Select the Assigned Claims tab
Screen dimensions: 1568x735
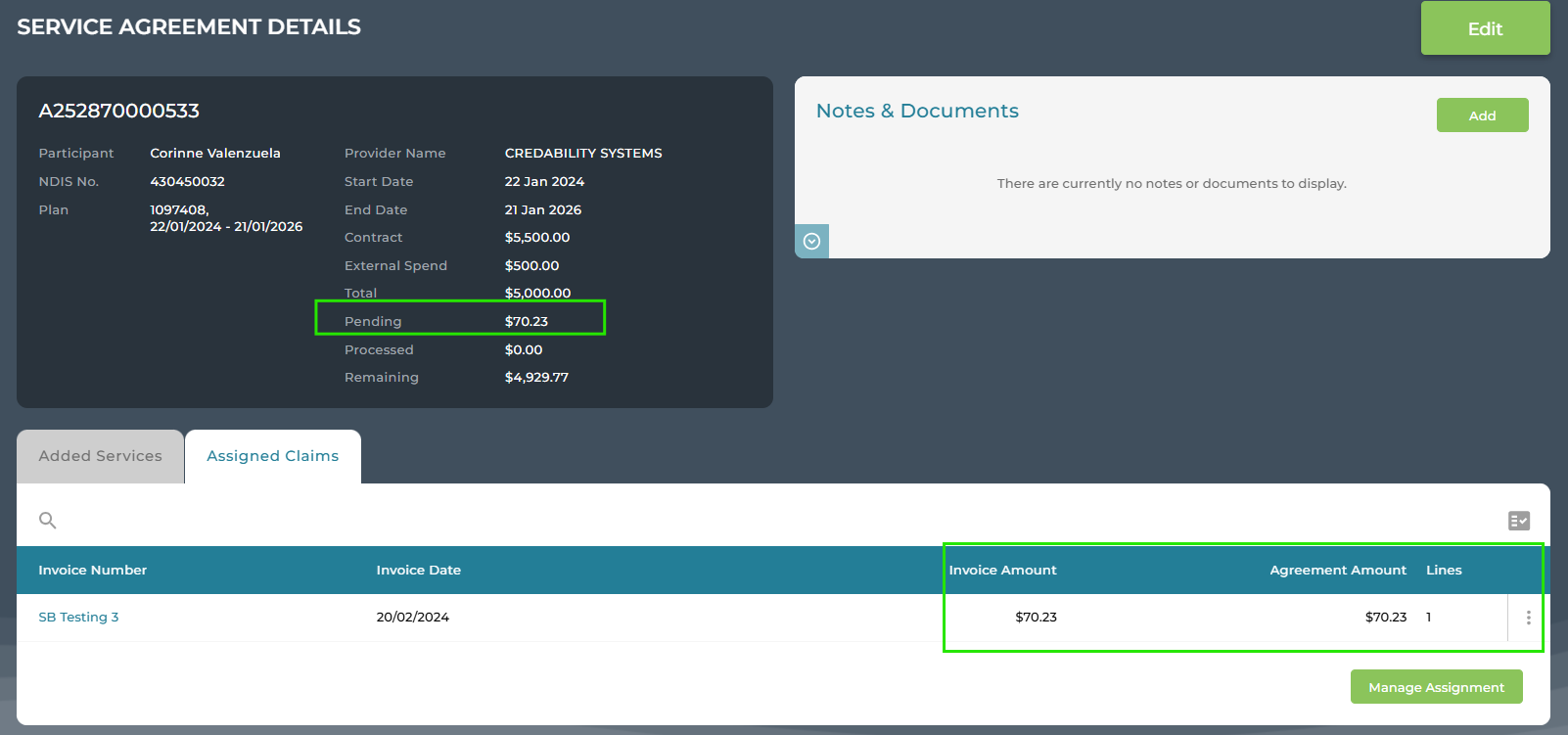(x=272, y=456)
